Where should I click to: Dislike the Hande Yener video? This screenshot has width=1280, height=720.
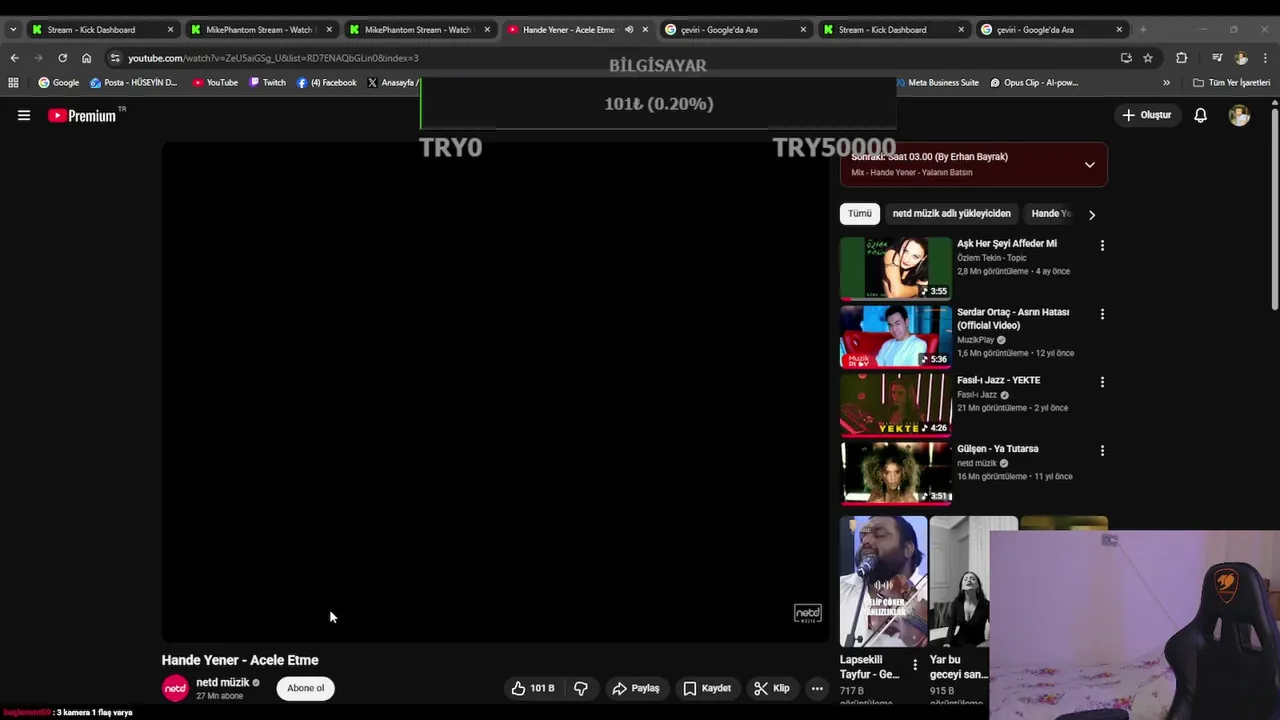[x=580, y=688]
